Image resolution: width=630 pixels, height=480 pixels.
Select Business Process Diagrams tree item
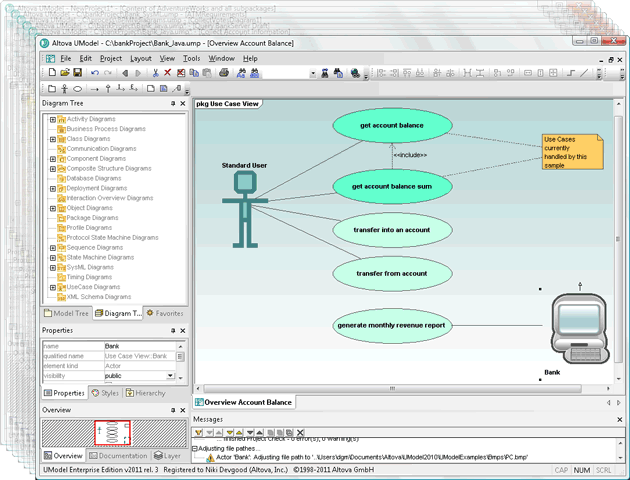[x=106, y=129]
